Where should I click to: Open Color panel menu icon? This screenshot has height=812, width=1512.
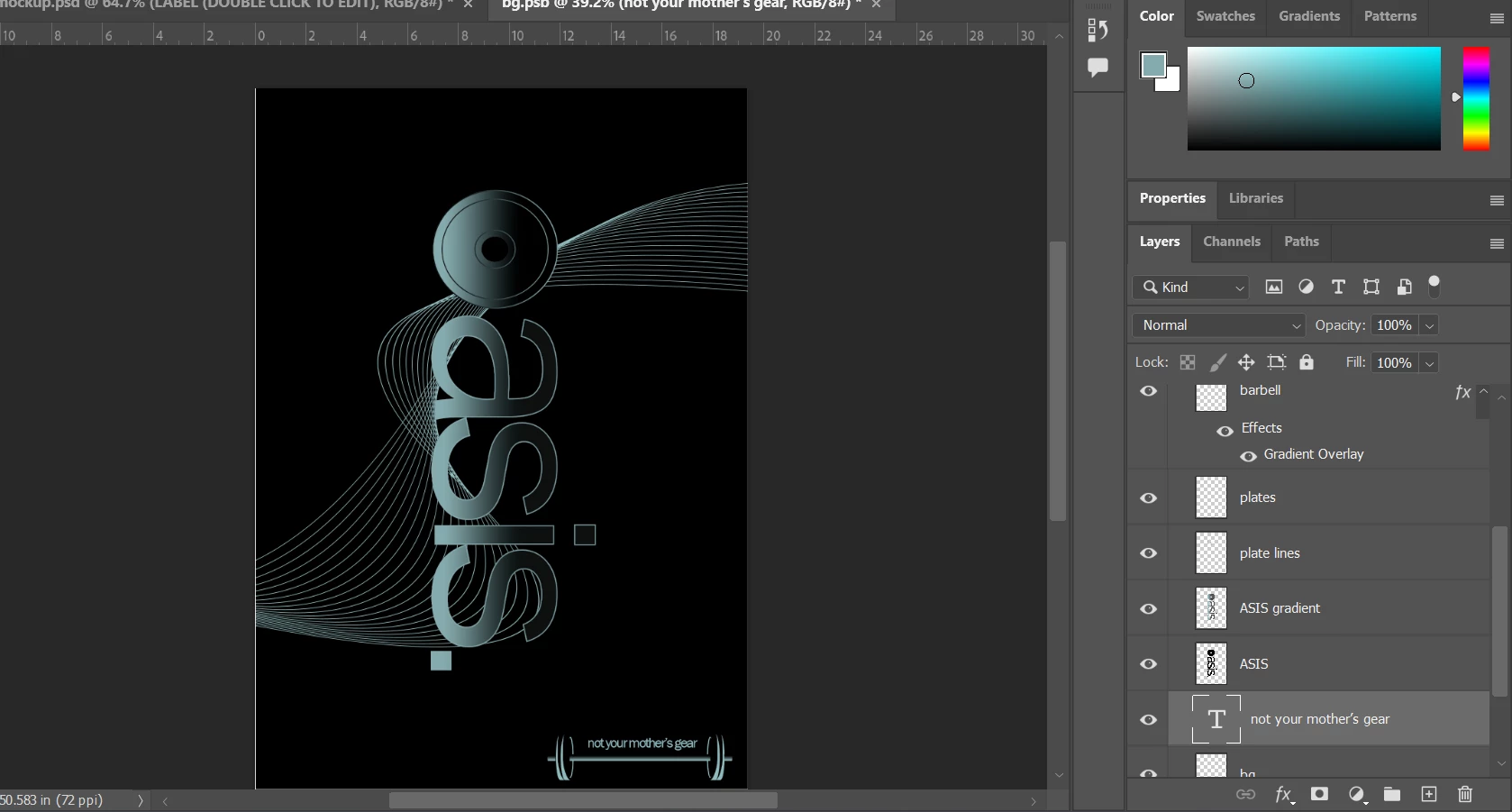[x=1497, y=18]
